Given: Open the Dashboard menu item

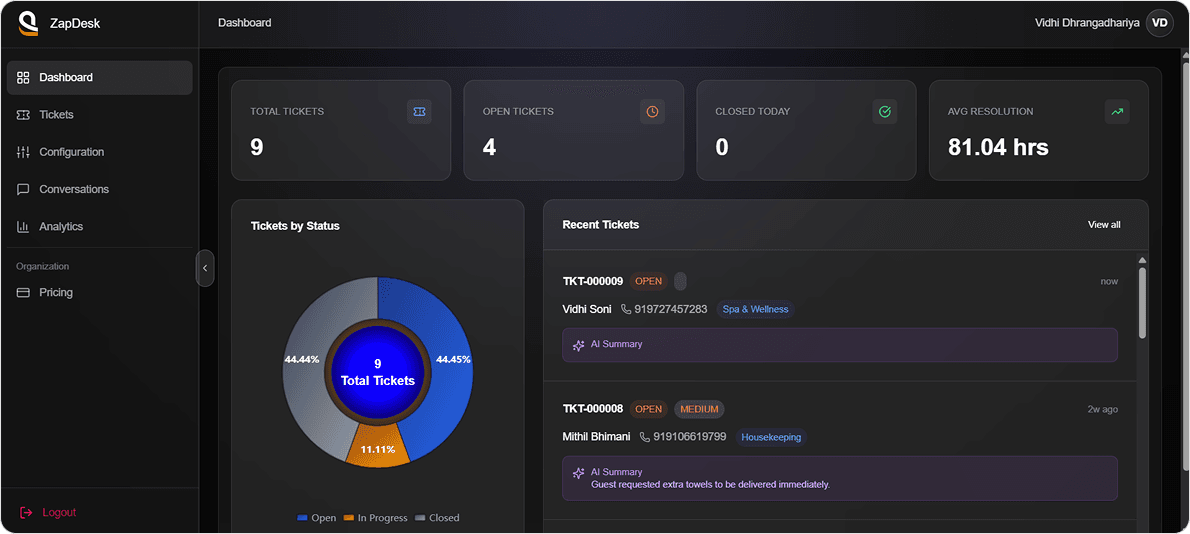Looking at the screenshot, I should (99, 77).
